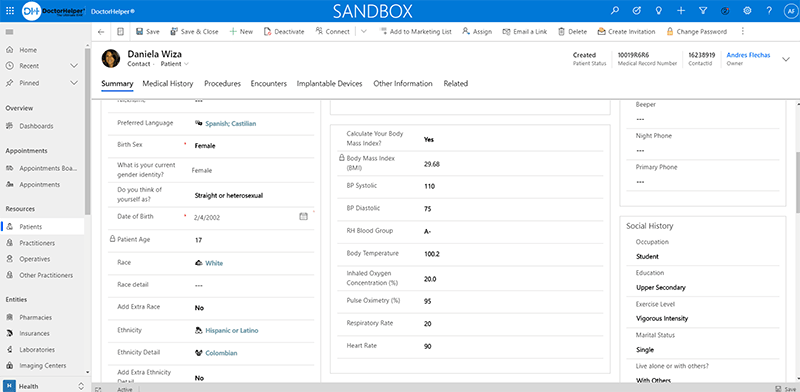Screen dimensions: 800x392
Task: Open the Birth Sex option field
Action: (x=254, y=146)
